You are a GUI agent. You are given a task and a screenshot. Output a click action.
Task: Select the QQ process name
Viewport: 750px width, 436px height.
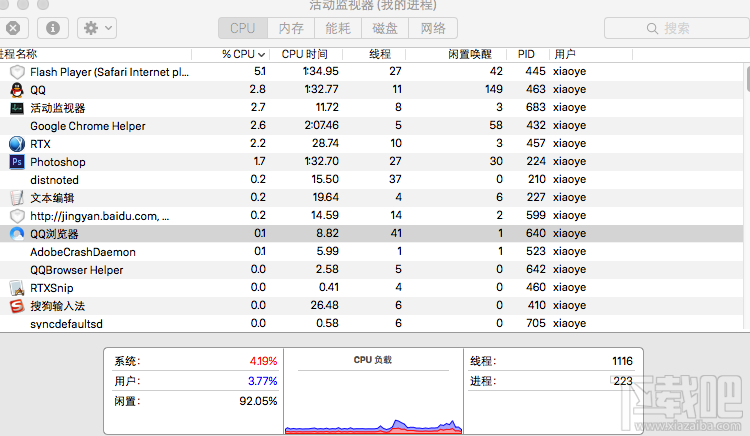[x=38, y=90]
